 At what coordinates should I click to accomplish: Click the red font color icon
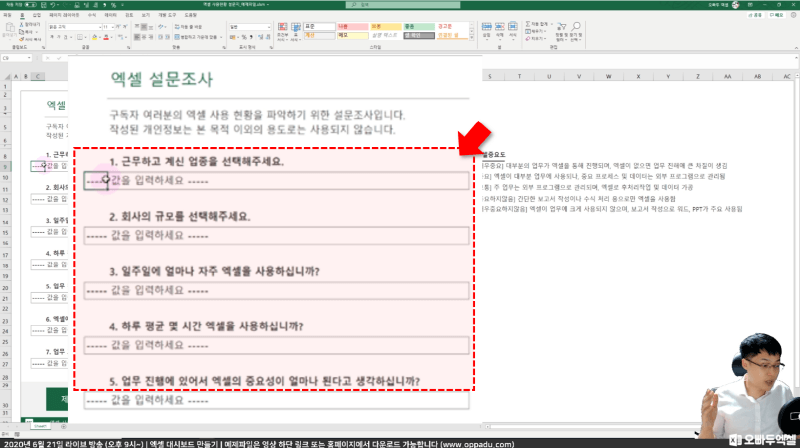[106, 37]
